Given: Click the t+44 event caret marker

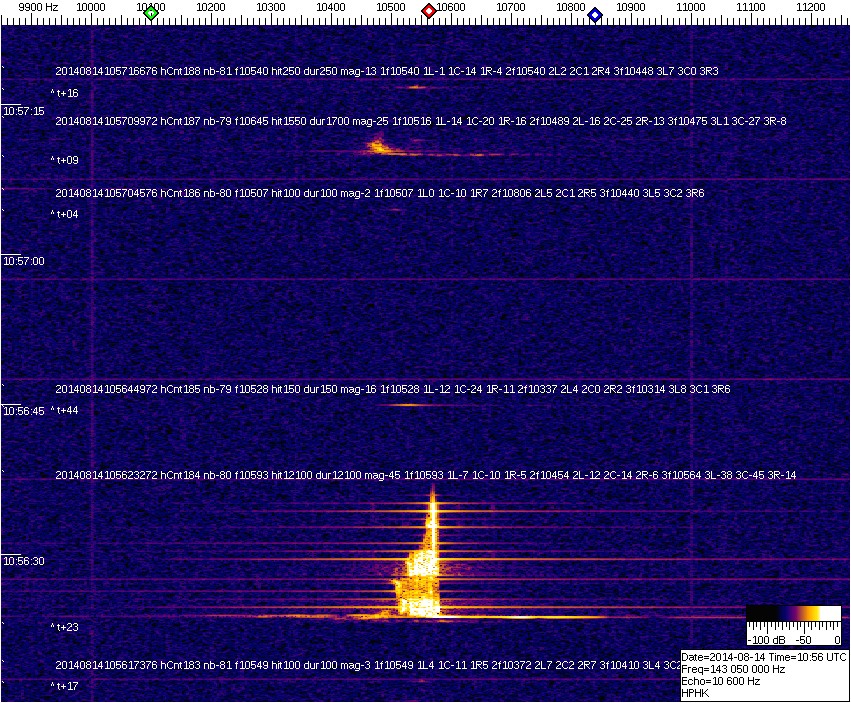Looking at the screenshot, I should (x=67, y=410).
